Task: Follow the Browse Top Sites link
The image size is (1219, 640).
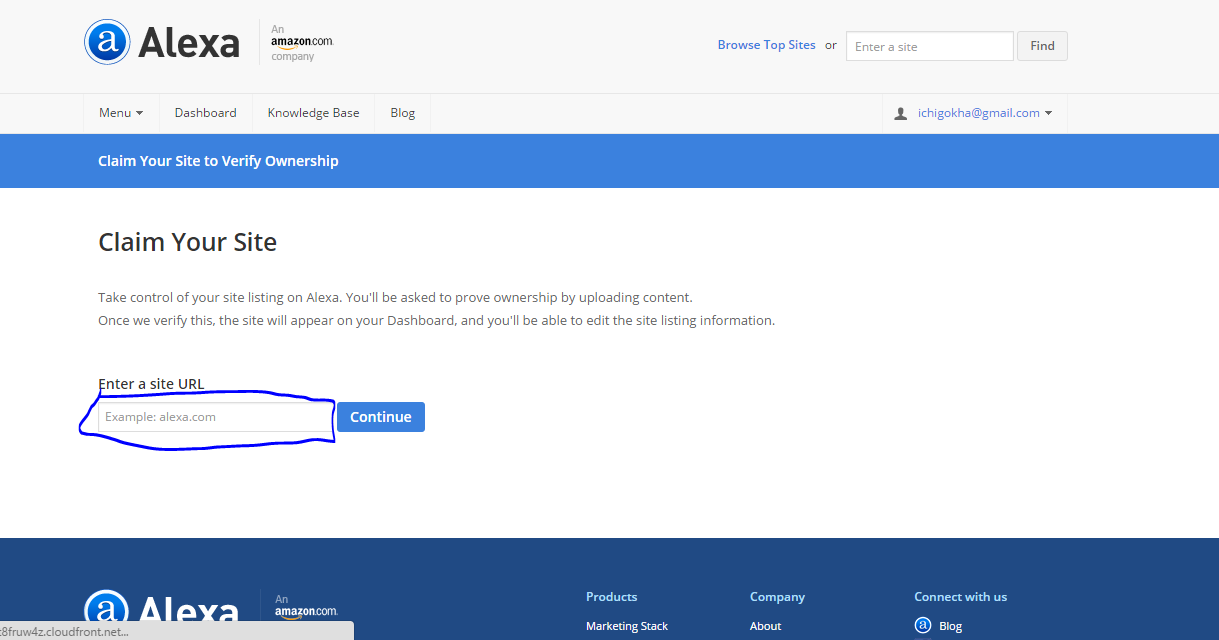Action: [x=766, y=45]
